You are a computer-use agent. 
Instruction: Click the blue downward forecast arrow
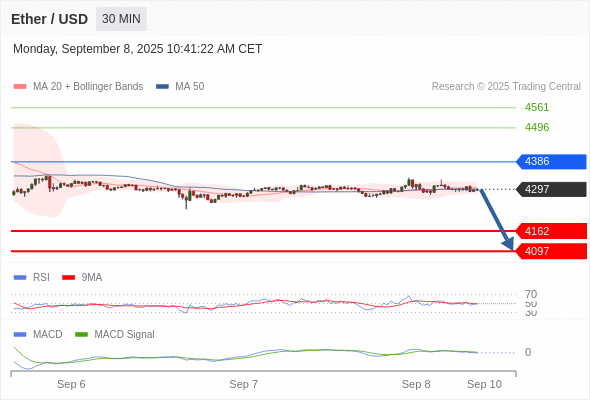pos(497,220)
